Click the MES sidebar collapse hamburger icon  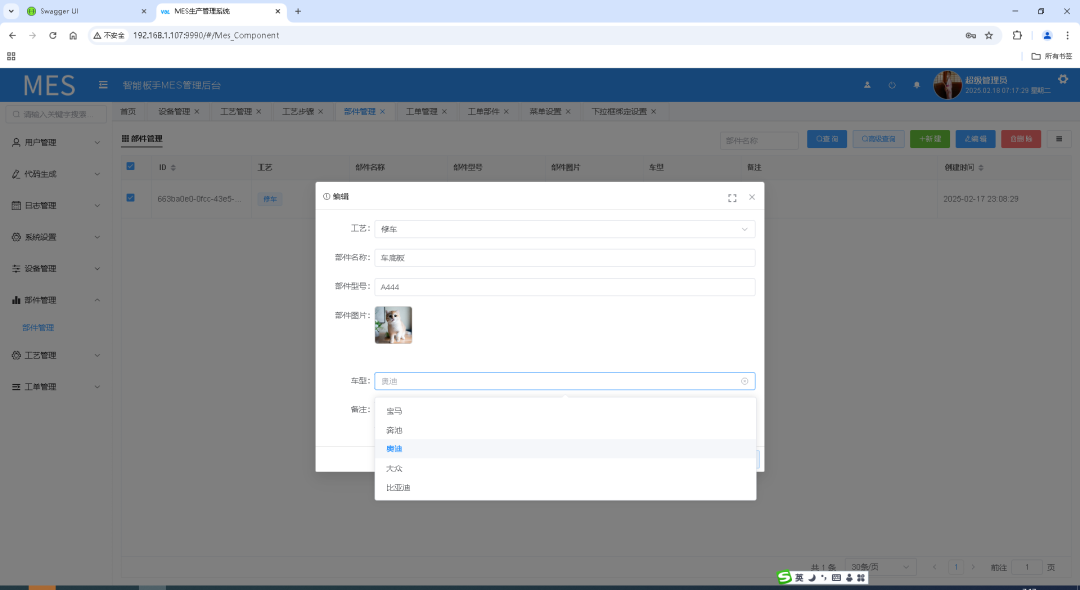coord(103,85)
